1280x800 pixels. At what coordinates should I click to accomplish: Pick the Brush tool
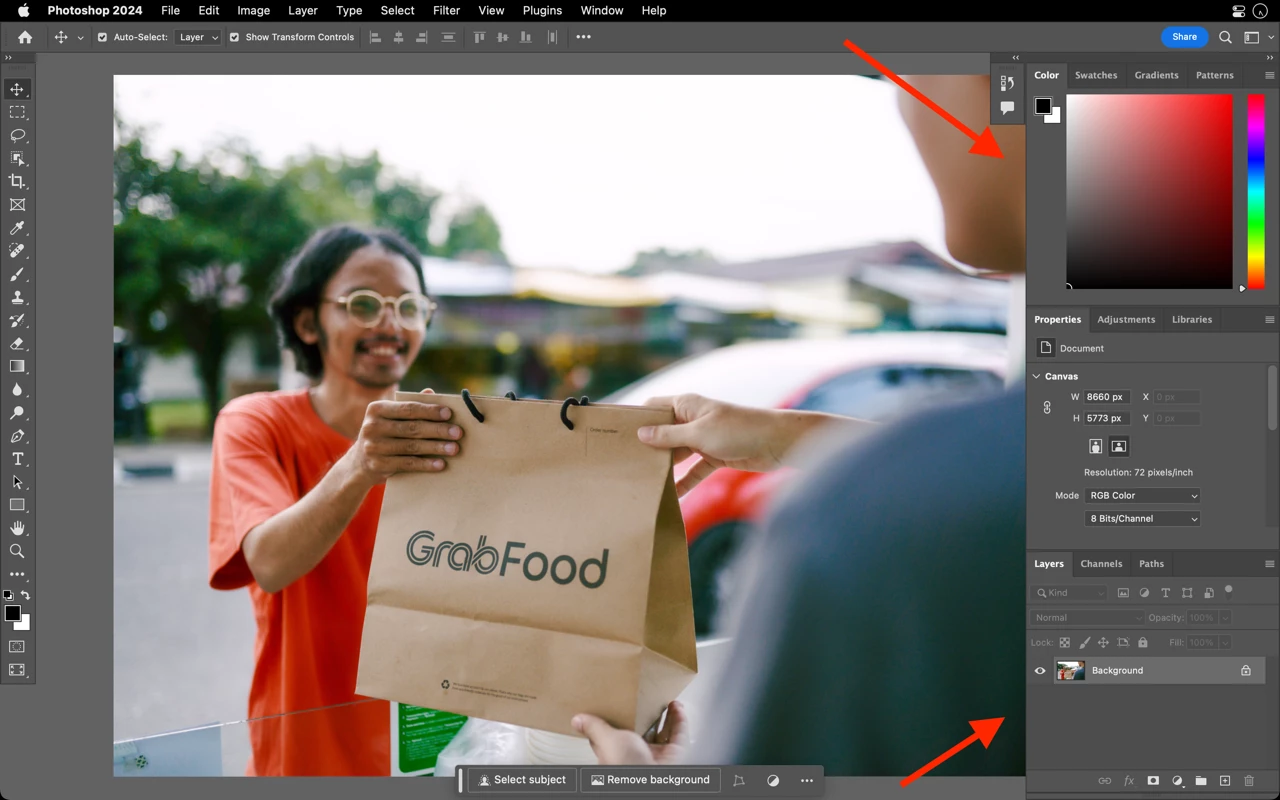pos(17,274)
